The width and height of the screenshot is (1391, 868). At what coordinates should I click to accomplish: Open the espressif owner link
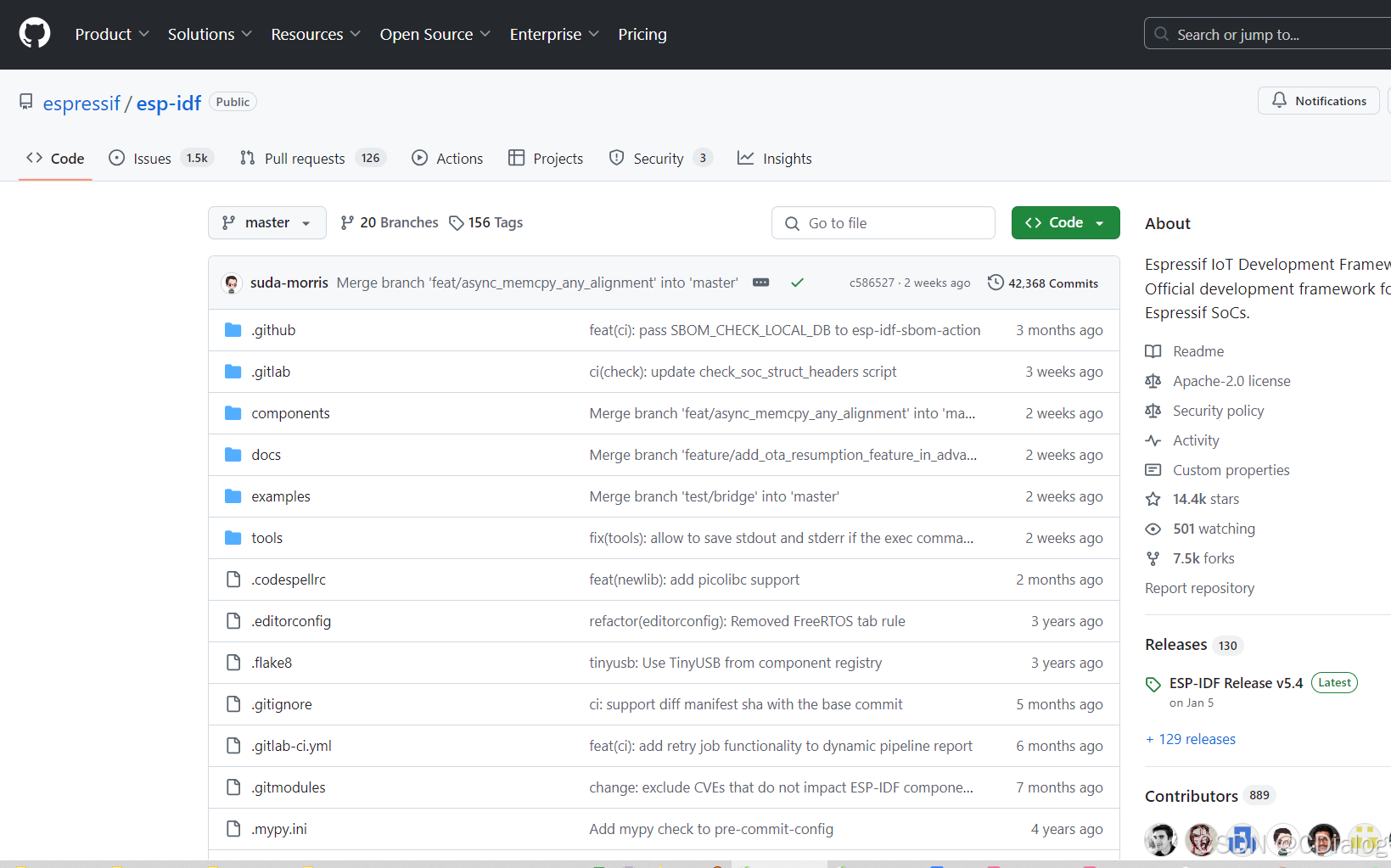(81, 104)
